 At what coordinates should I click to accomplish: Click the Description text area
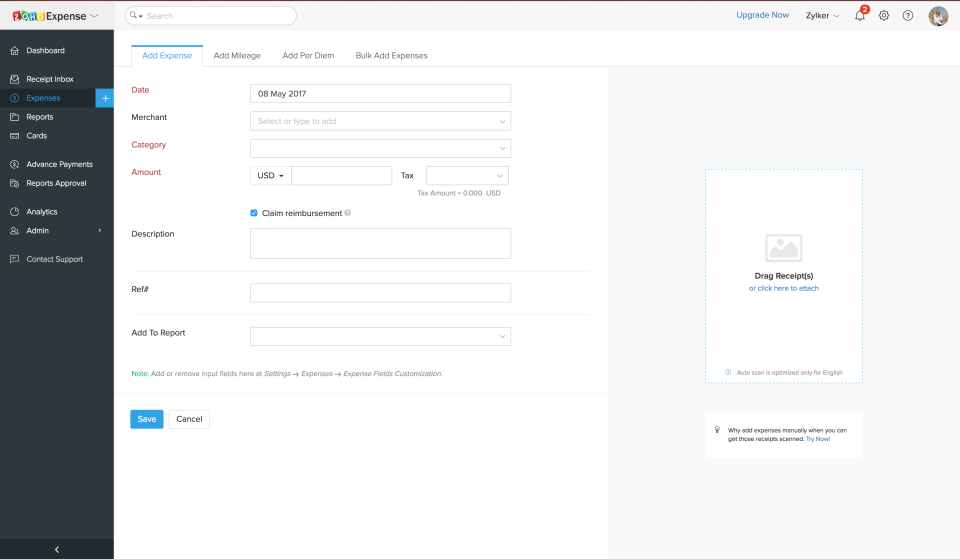pos(380,244)
